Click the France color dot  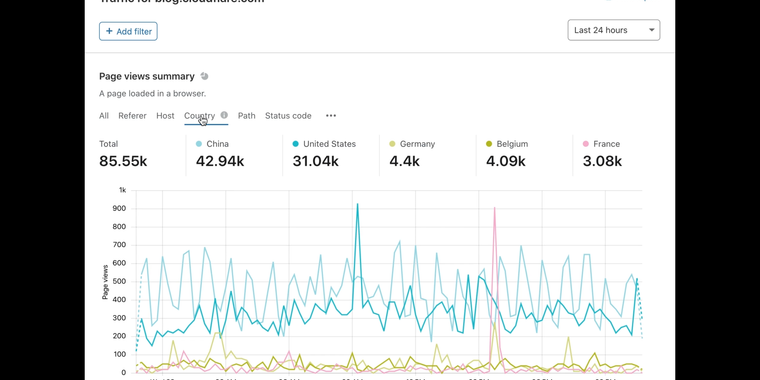(586, 144)
